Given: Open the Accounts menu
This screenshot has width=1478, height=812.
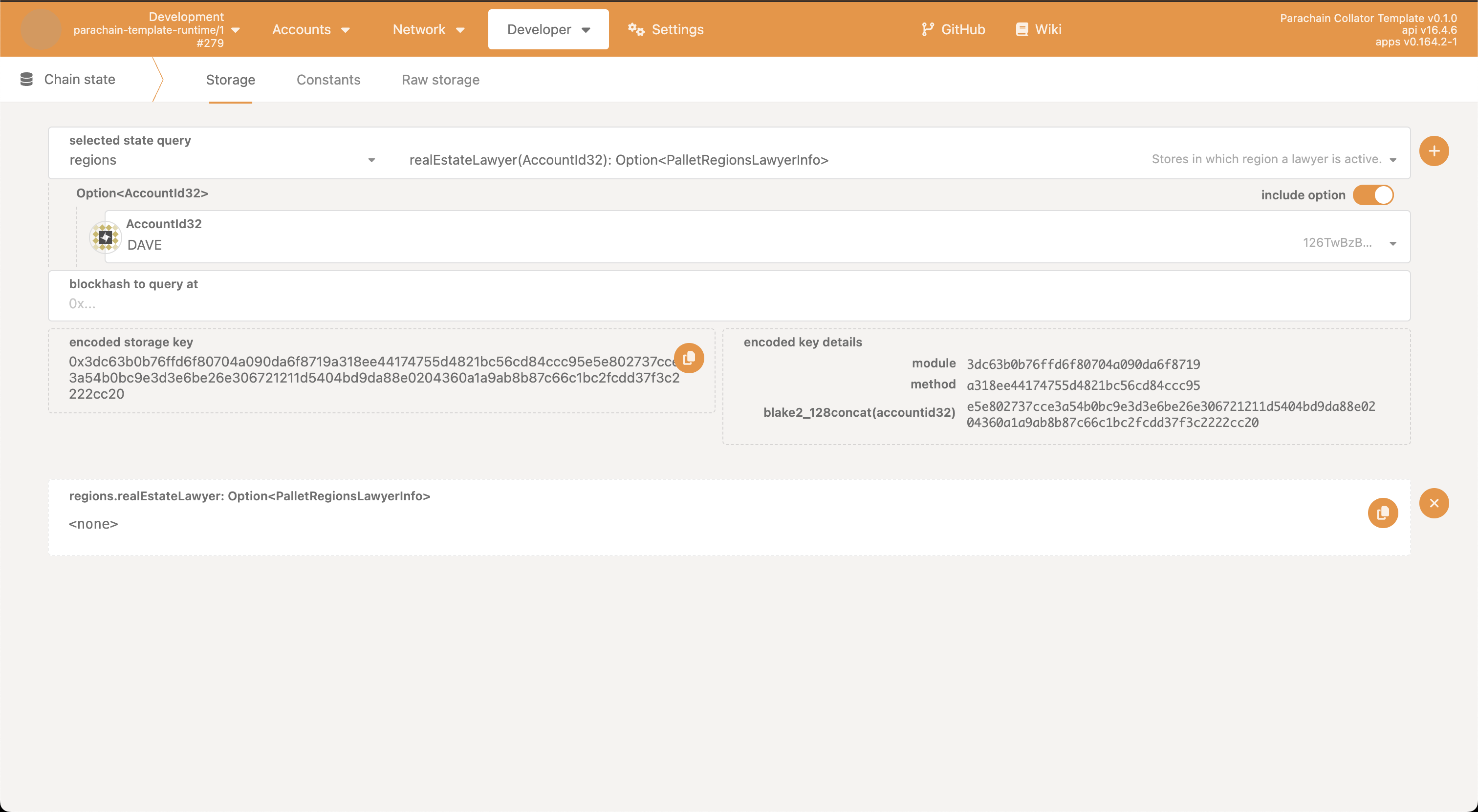Looking at the screenshot, I should pyautogui.click(x=310, y=29).
